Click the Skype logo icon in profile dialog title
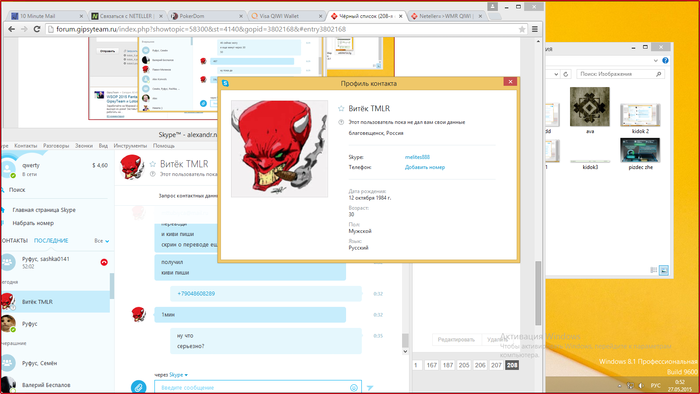The width and height of the screenshot is (700, 394). [225, 83]
